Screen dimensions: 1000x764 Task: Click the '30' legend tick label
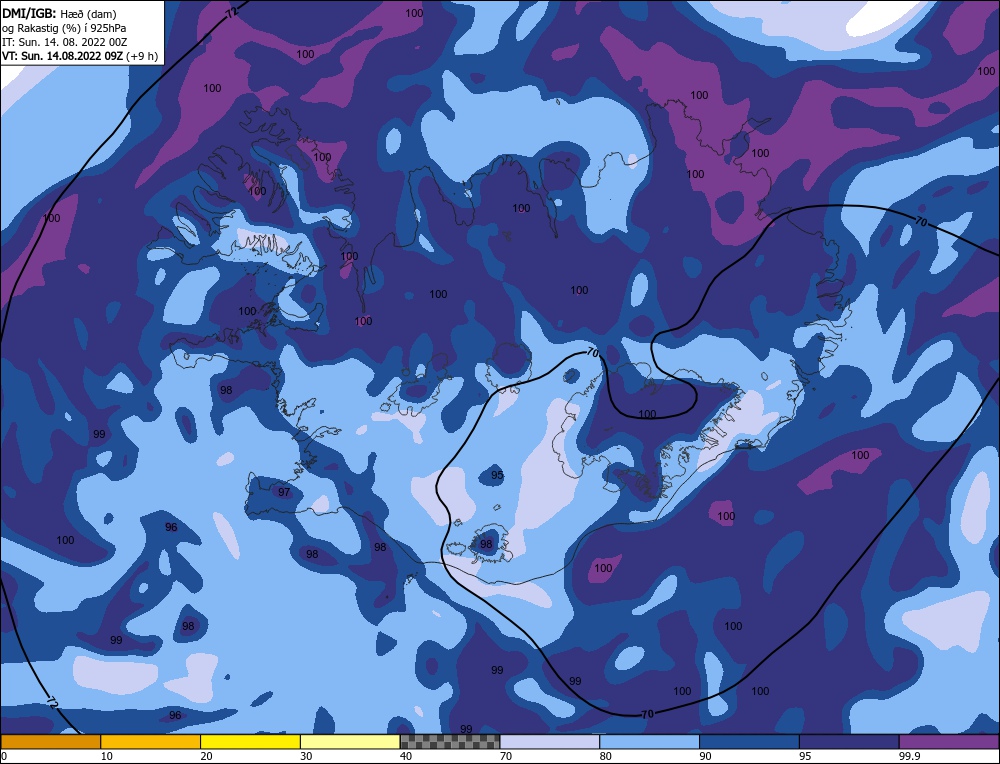coord(306,756)
